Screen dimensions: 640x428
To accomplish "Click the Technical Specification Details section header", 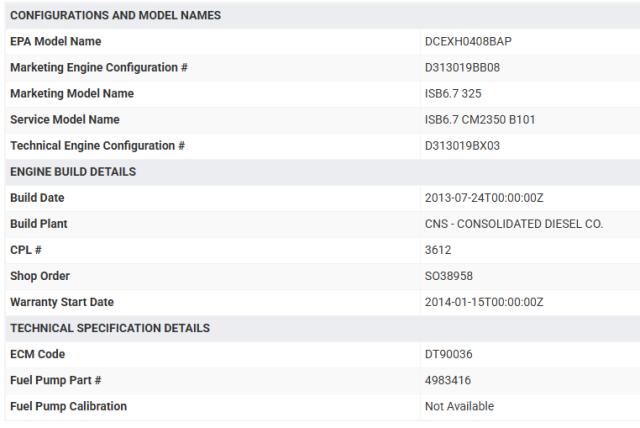I will (x=110, y=328).
